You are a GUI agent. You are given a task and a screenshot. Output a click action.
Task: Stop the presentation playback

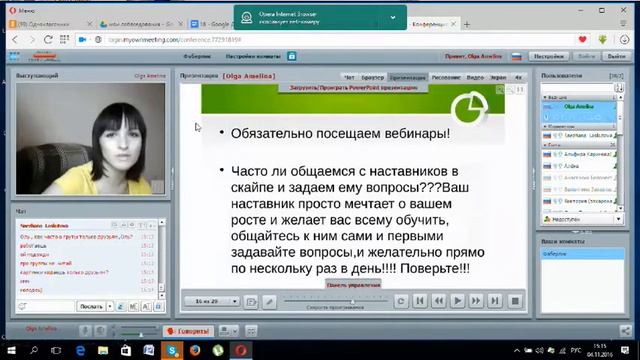[515, 301]
